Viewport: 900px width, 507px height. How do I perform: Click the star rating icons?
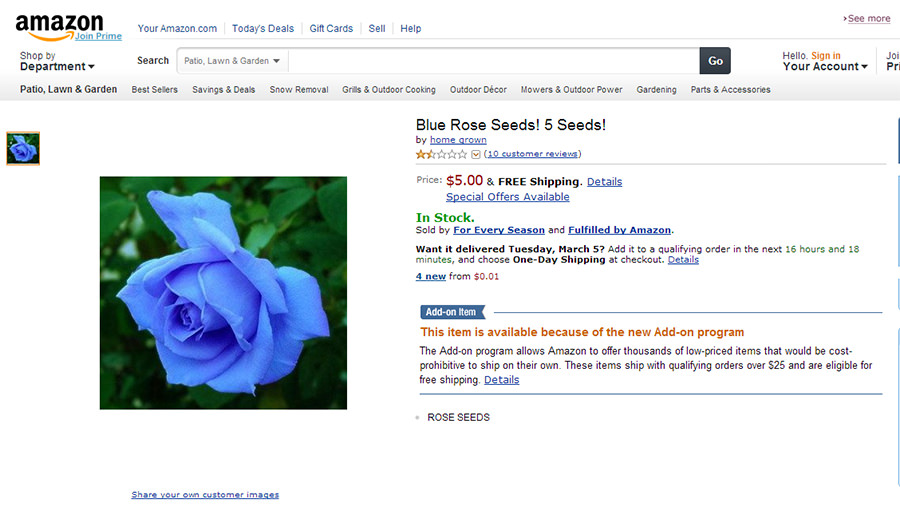441,154
